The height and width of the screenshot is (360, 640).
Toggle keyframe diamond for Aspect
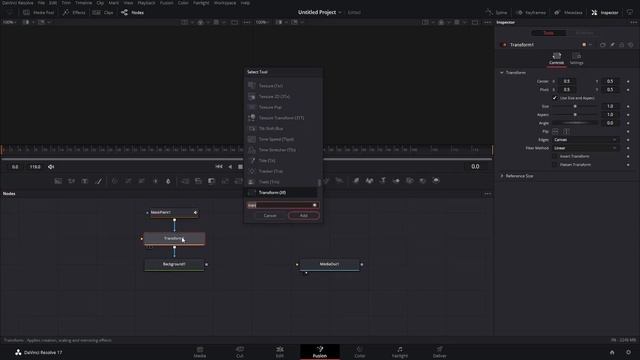[628, 115]
